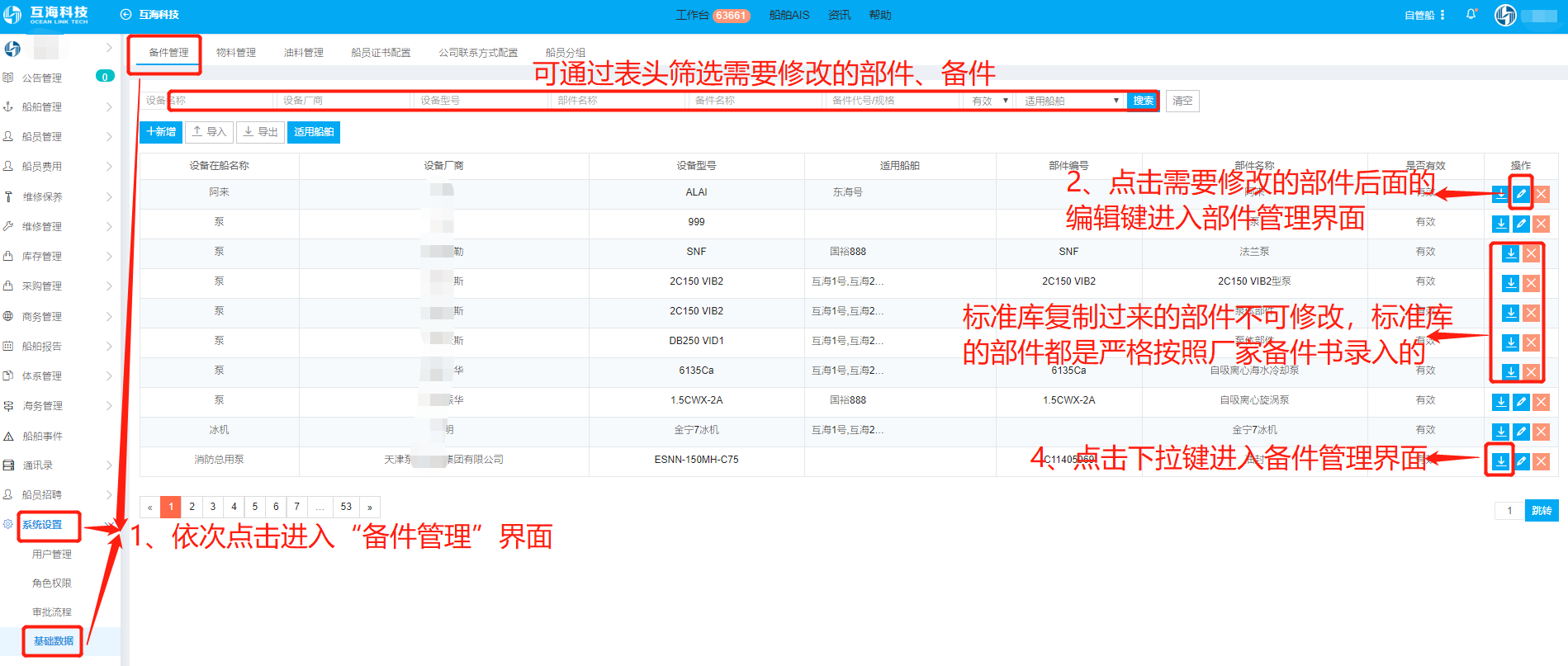The height and width of the screenshot is (666, 1568).
Task: Focus the 设备型号 filter field
Action: [x=481, y=101]
